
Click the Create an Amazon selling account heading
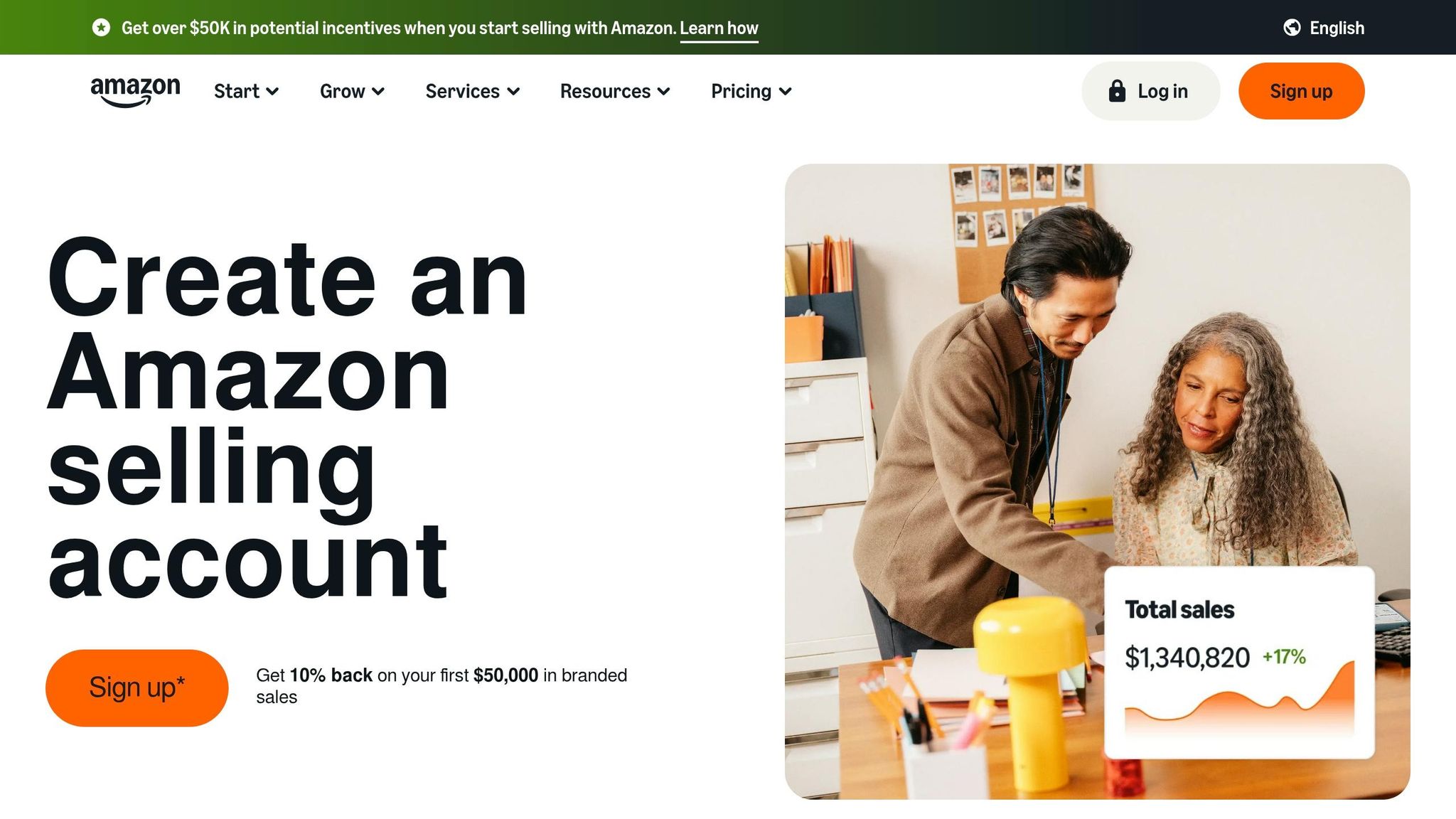tap(287, 418)
